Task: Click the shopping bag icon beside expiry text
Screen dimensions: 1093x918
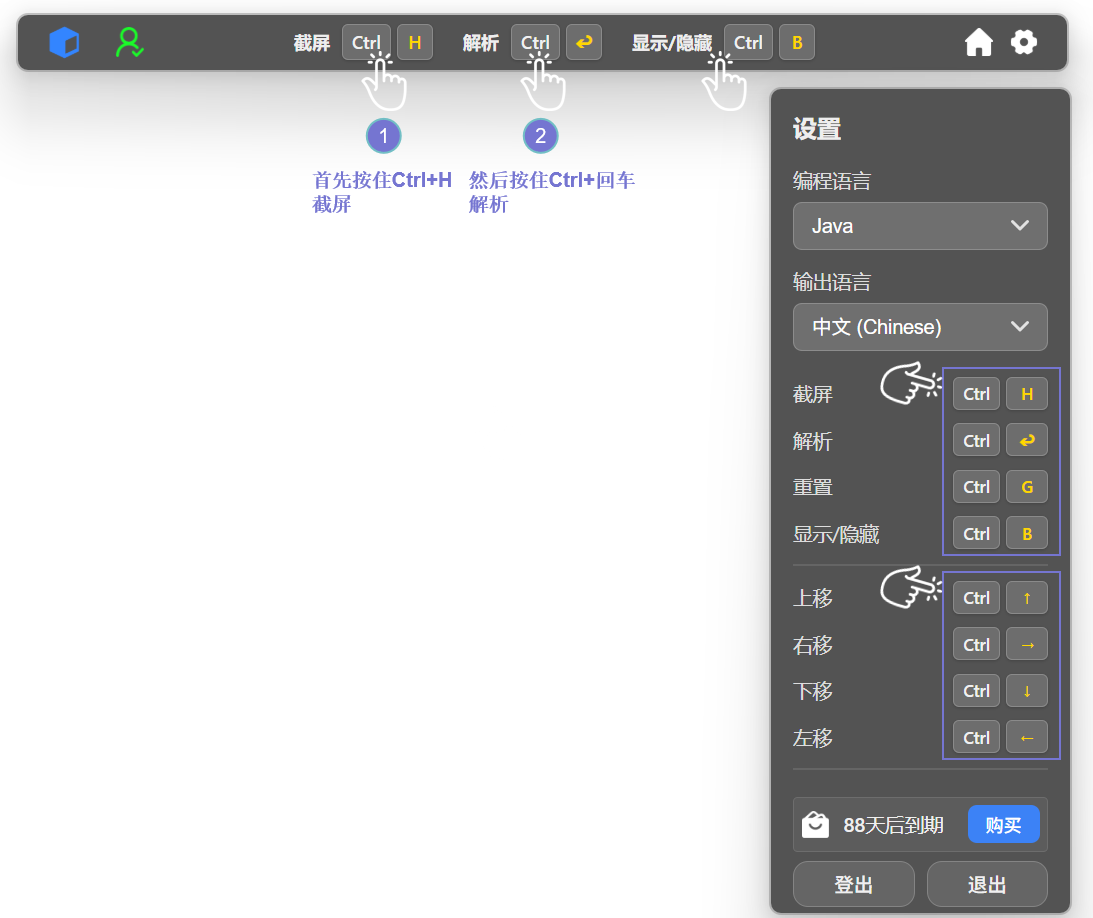Action: [x=816, y=825]
